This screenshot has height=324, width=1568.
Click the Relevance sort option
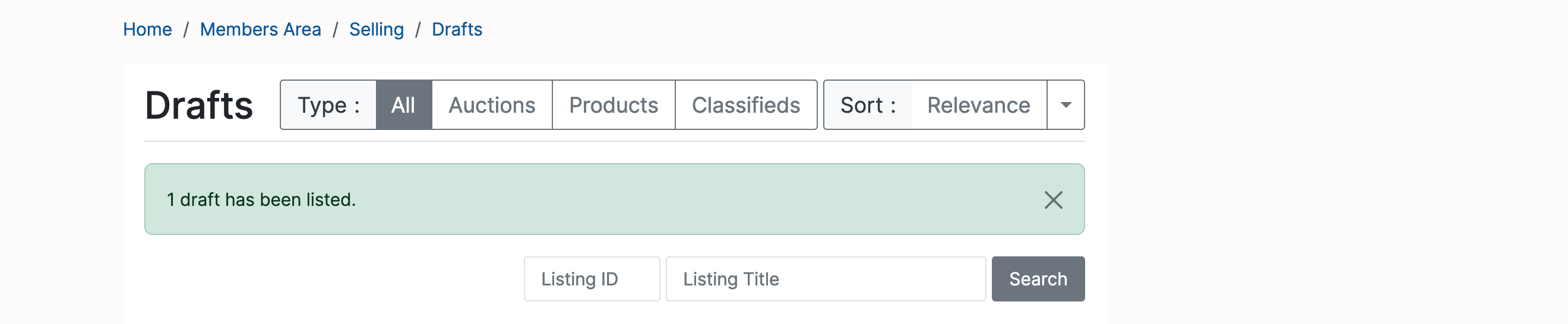coord(978,105)
